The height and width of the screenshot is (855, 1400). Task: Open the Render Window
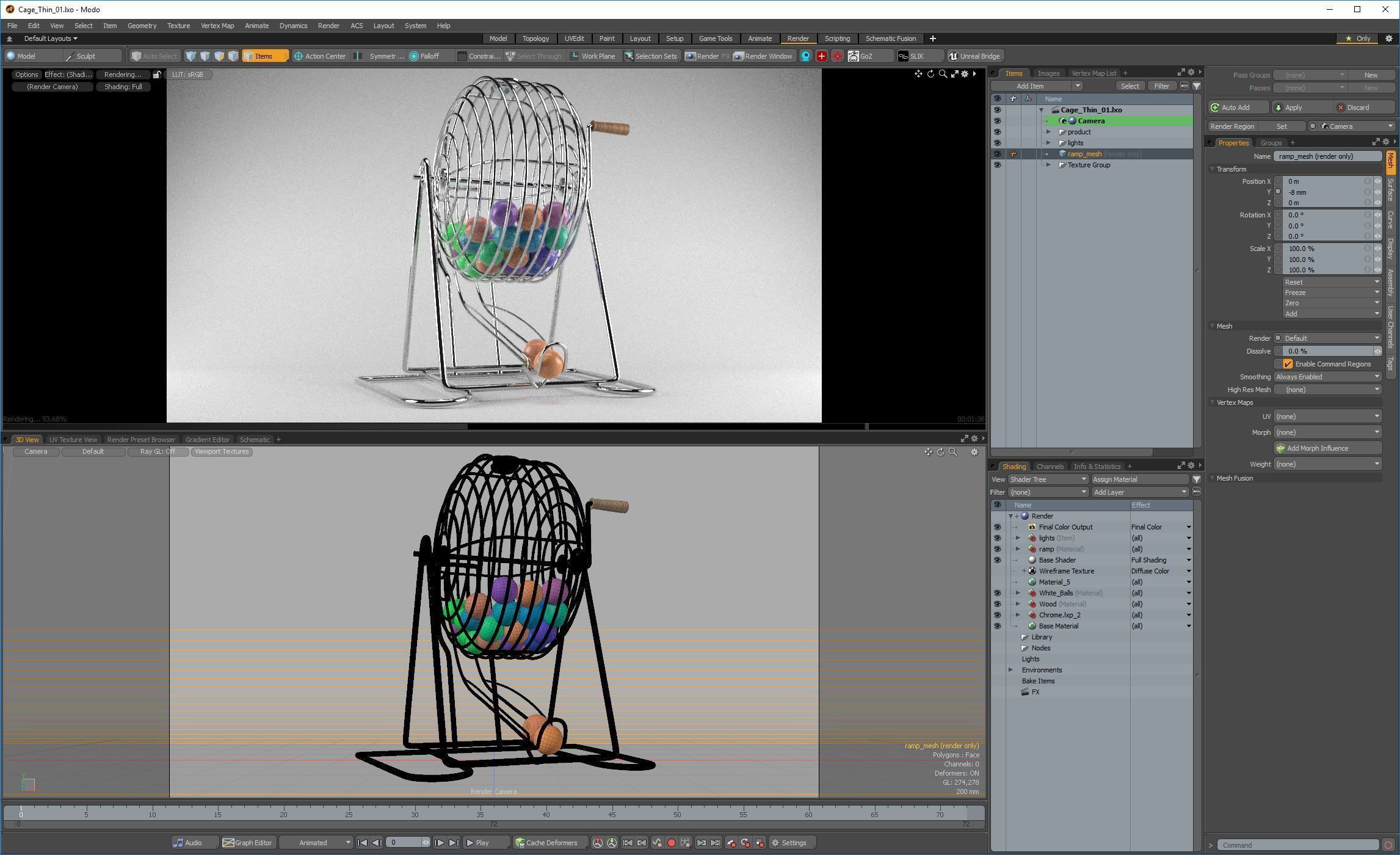point(763,56)
